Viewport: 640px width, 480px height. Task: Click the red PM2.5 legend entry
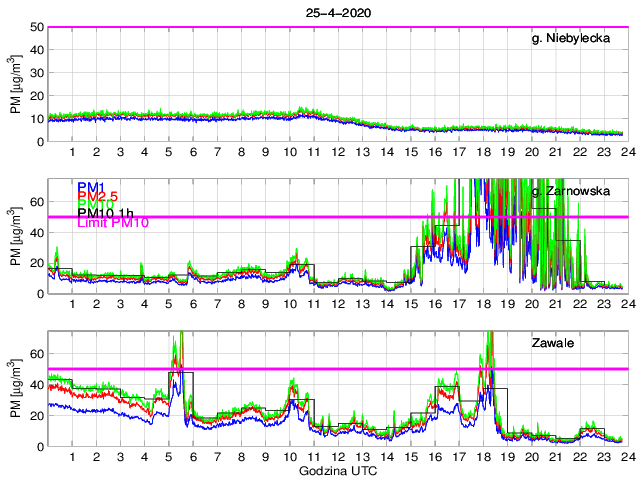coord(98,196)
